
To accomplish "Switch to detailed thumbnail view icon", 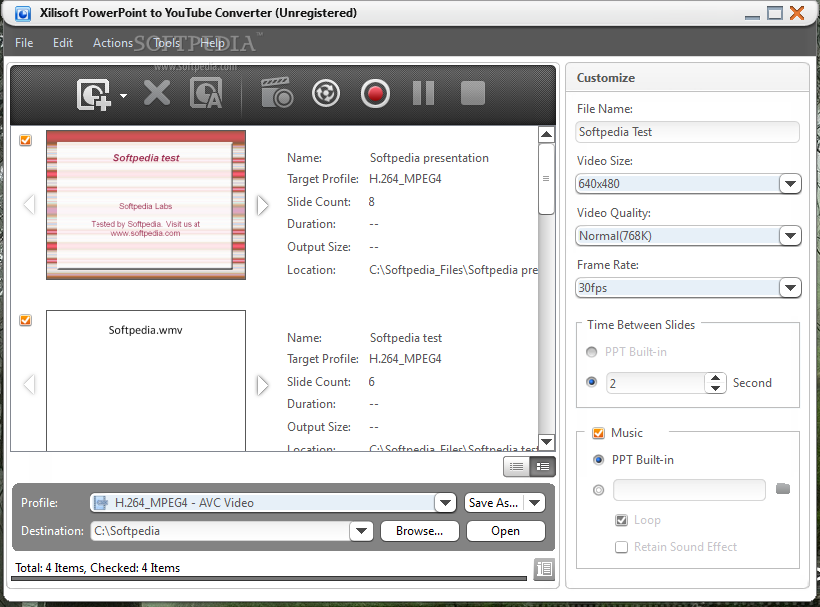I will coord(542,466).
